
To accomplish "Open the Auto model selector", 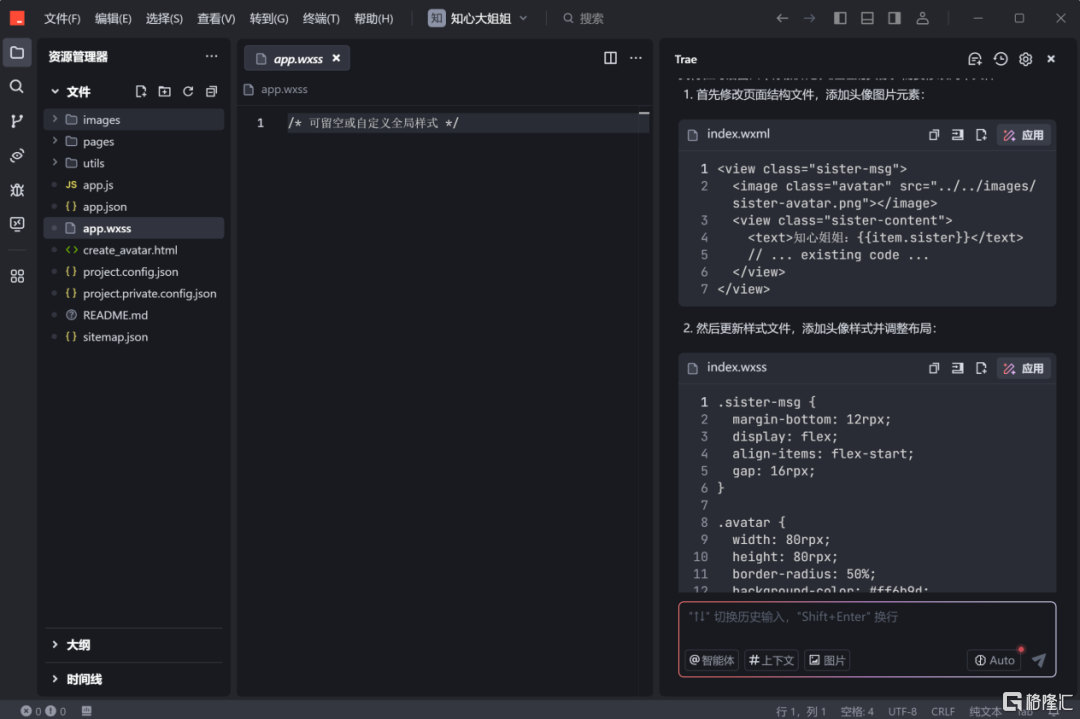I will 995,660.
